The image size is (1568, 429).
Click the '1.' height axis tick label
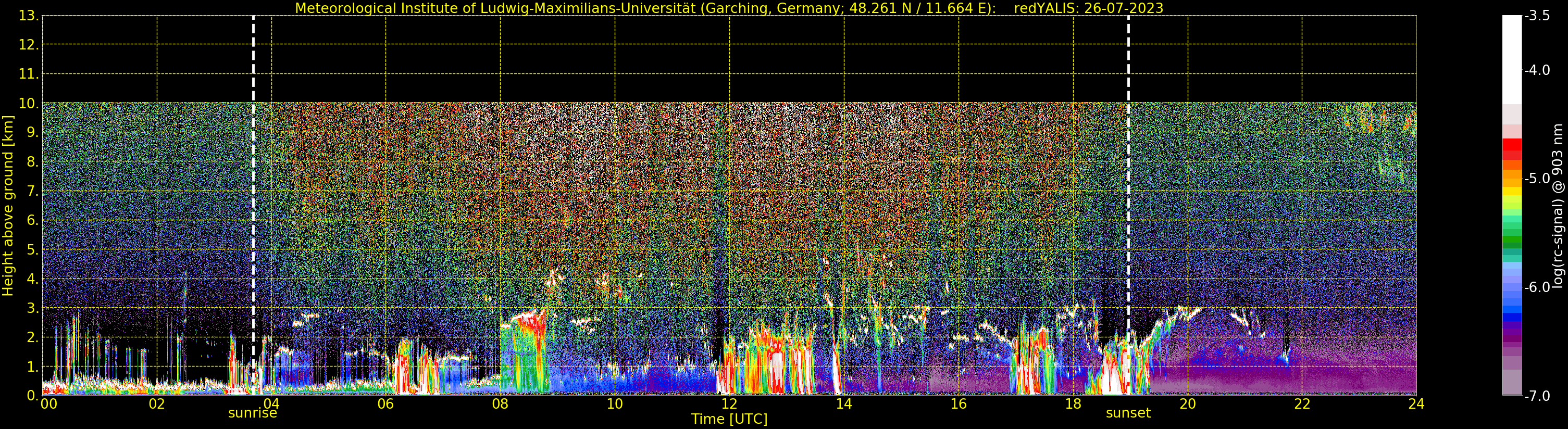pos(32,367)
